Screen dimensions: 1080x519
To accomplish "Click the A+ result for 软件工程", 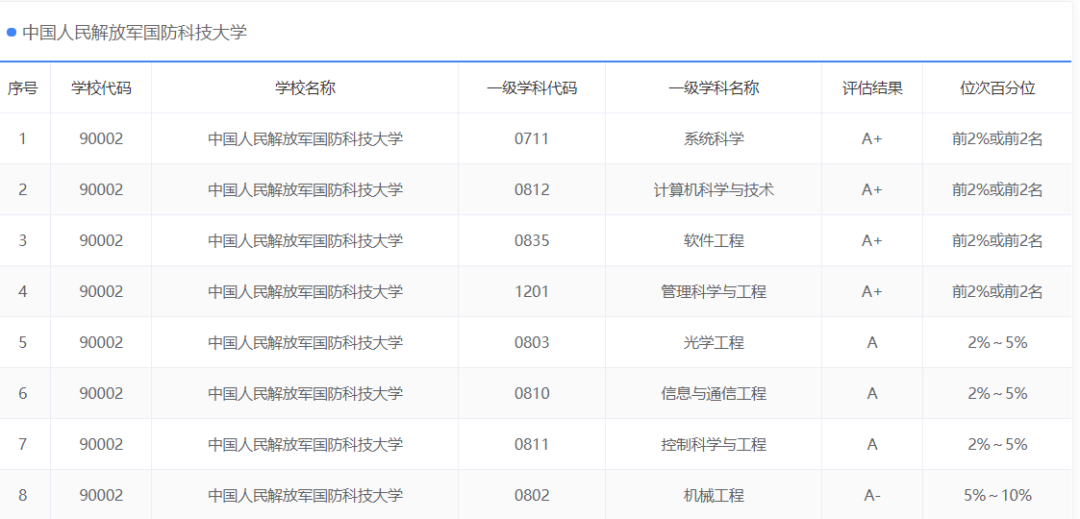I will click(872, 241).
